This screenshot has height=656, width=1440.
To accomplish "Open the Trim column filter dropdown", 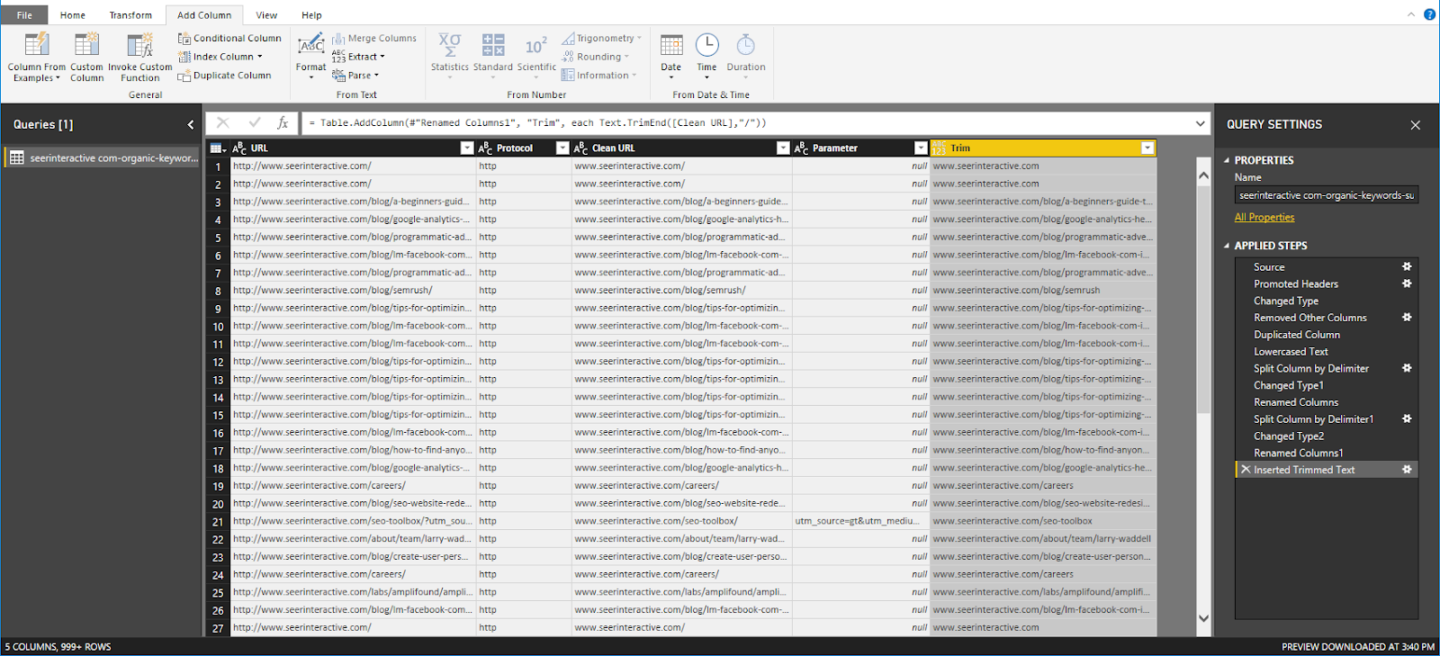I will click(x=1147, y=148).
